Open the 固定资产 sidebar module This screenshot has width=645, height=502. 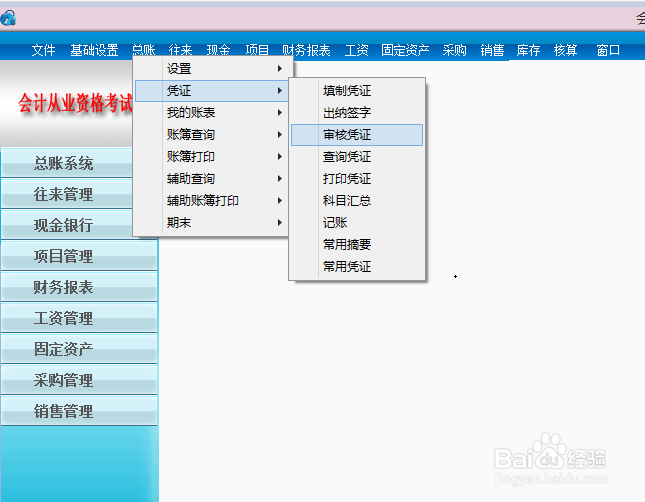click(79, 349)
